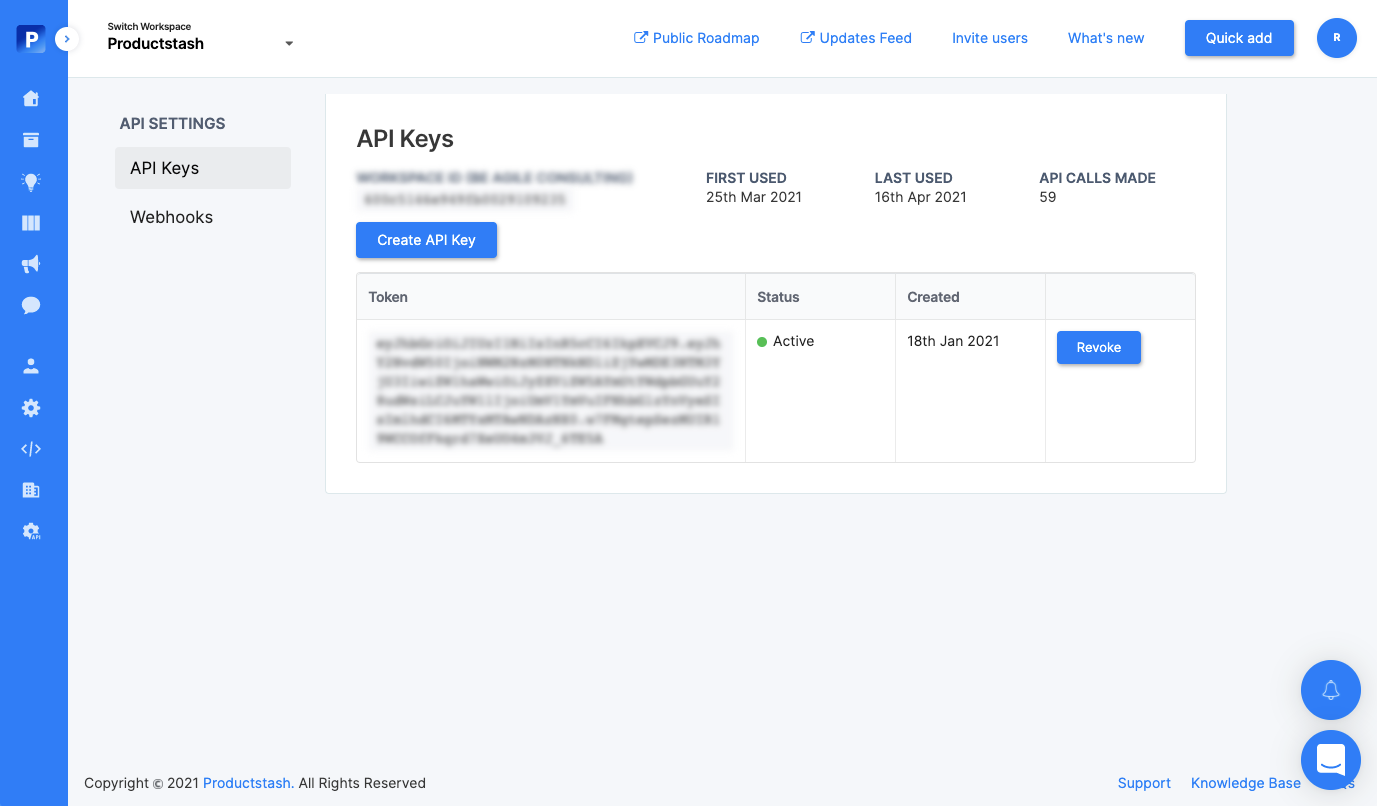Open the code brackets icon in sidebar
The height and width of the screenshot is (806, 1377).
click(x=31, y=449)
